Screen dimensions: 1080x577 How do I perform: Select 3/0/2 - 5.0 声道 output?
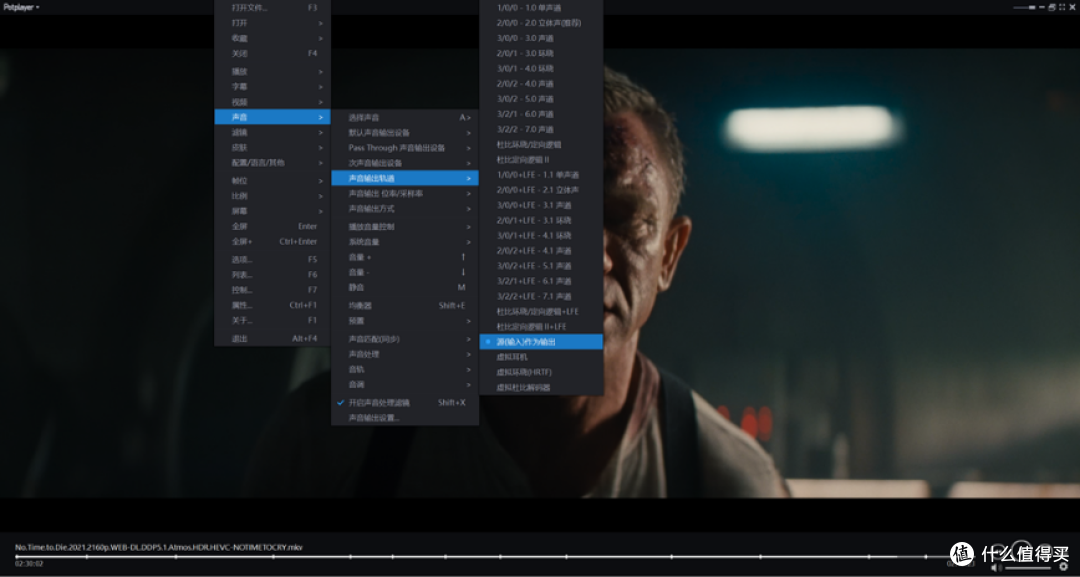click(x=541, y=98)
